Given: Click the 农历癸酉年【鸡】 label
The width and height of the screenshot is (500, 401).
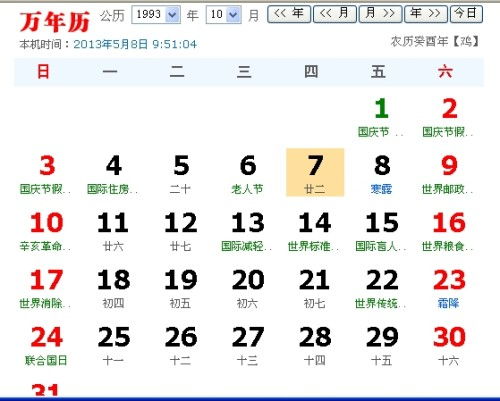Looking at the screenshot, I should coord(435,42).
